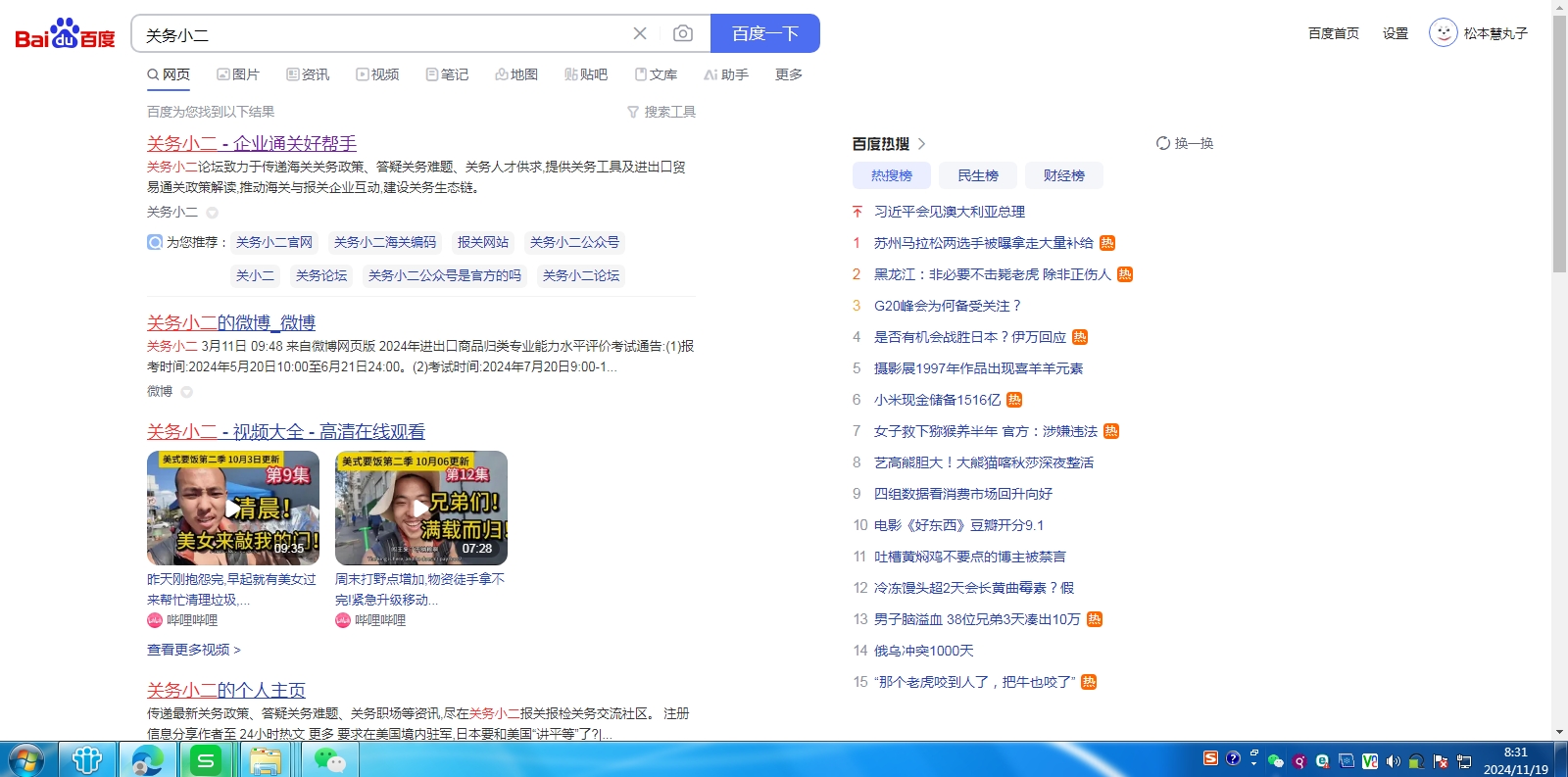Click suggestion 关务小二论坛
The width and height of the screenshot is (1568, 777).
click(x=581, y=275)
